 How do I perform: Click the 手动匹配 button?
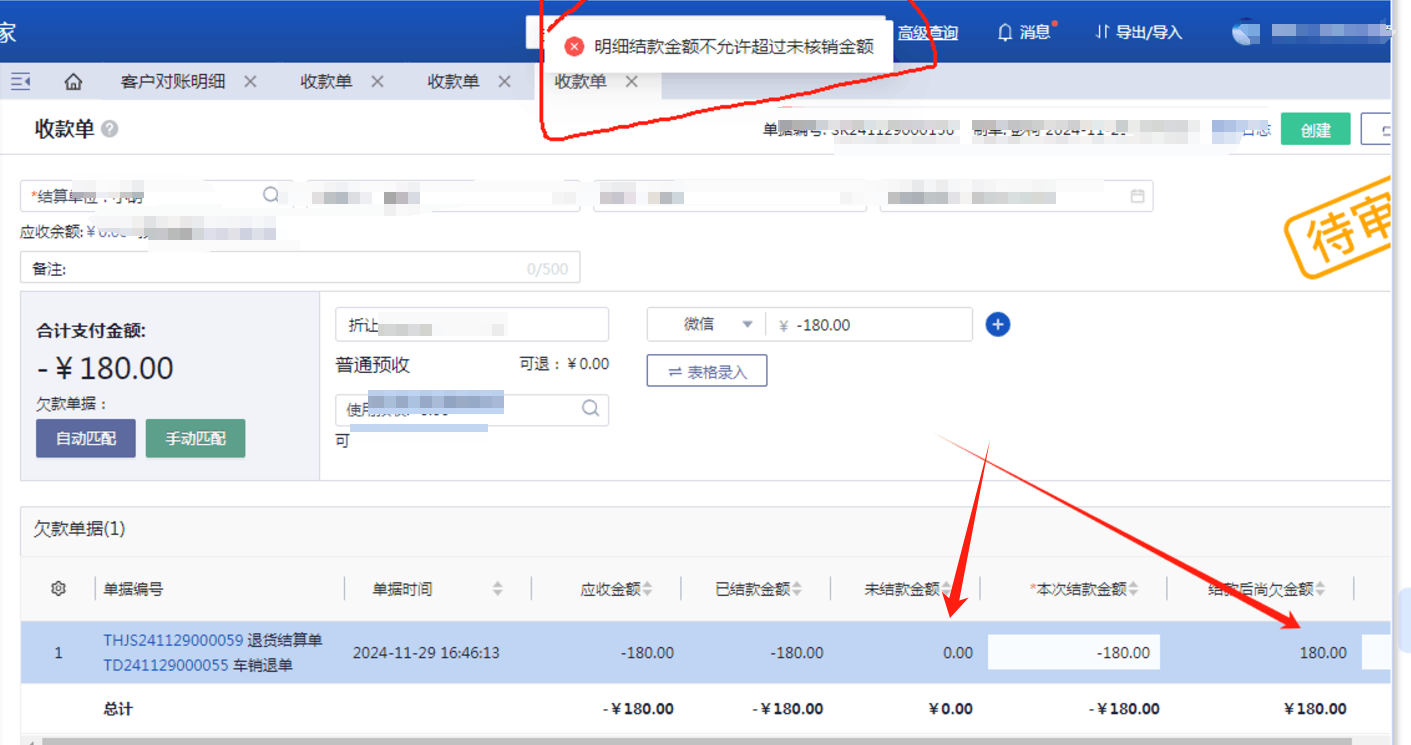tap(195, 438)
